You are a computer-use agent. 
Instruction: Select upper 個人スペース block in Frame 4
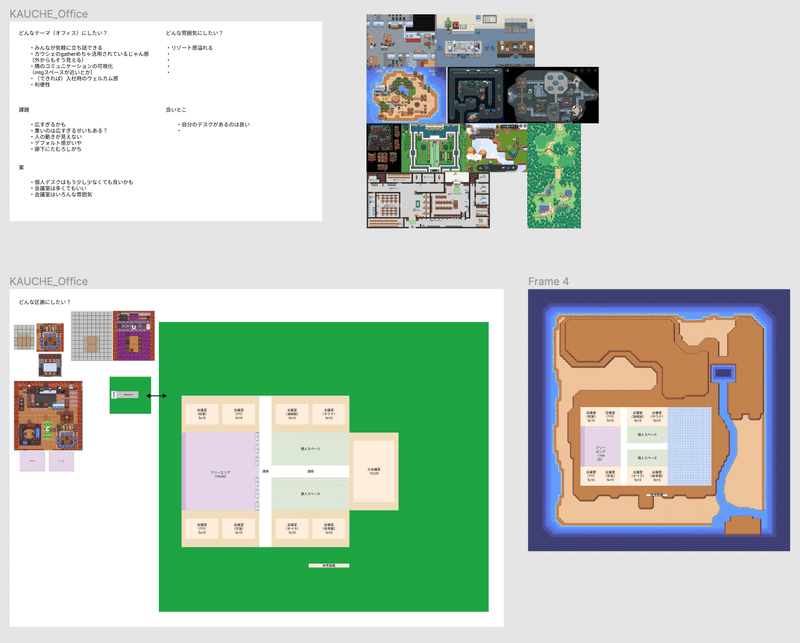[x=647, y=434]
